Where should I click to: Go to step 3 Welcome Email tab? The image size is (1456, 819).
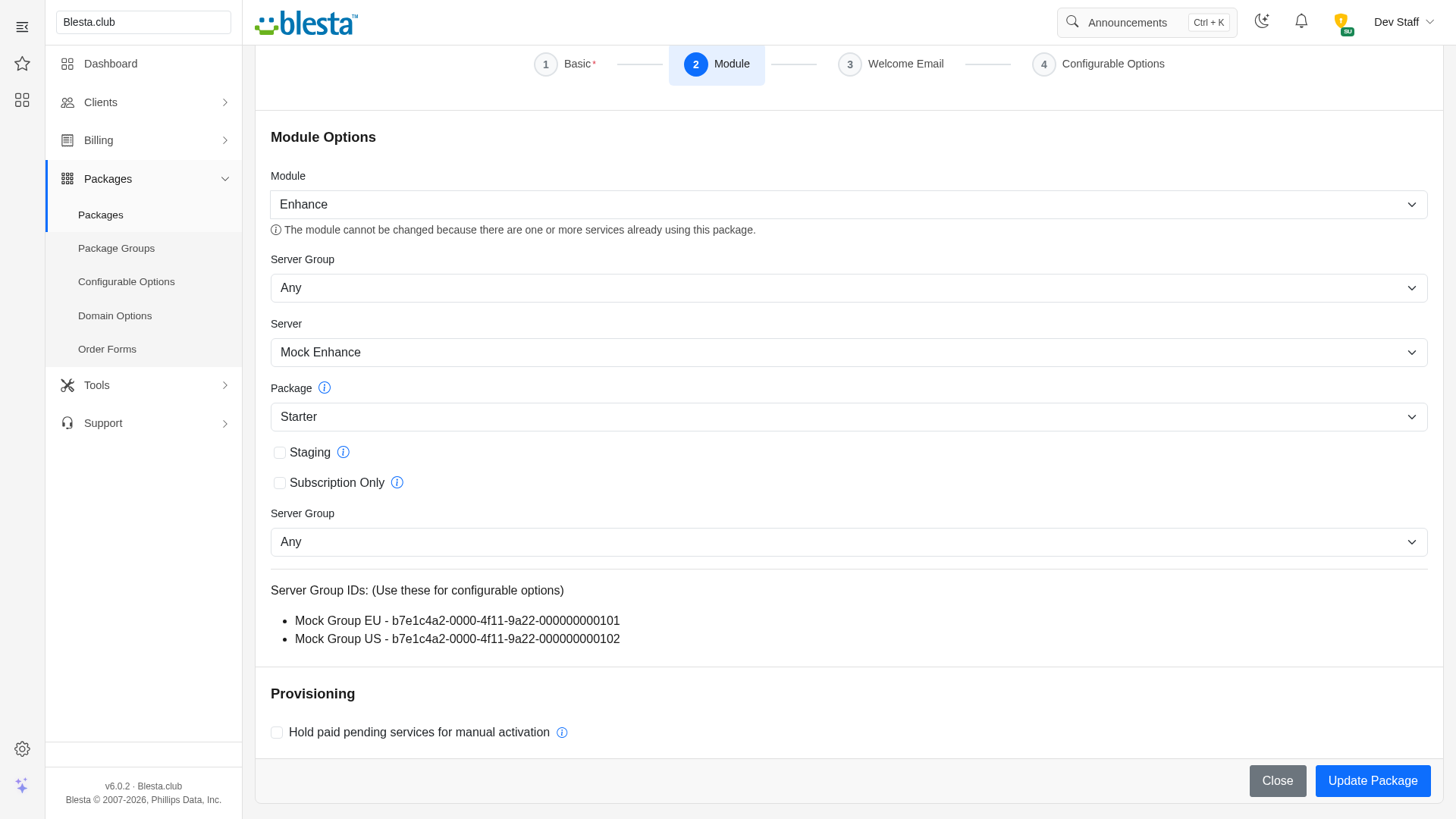891,64
